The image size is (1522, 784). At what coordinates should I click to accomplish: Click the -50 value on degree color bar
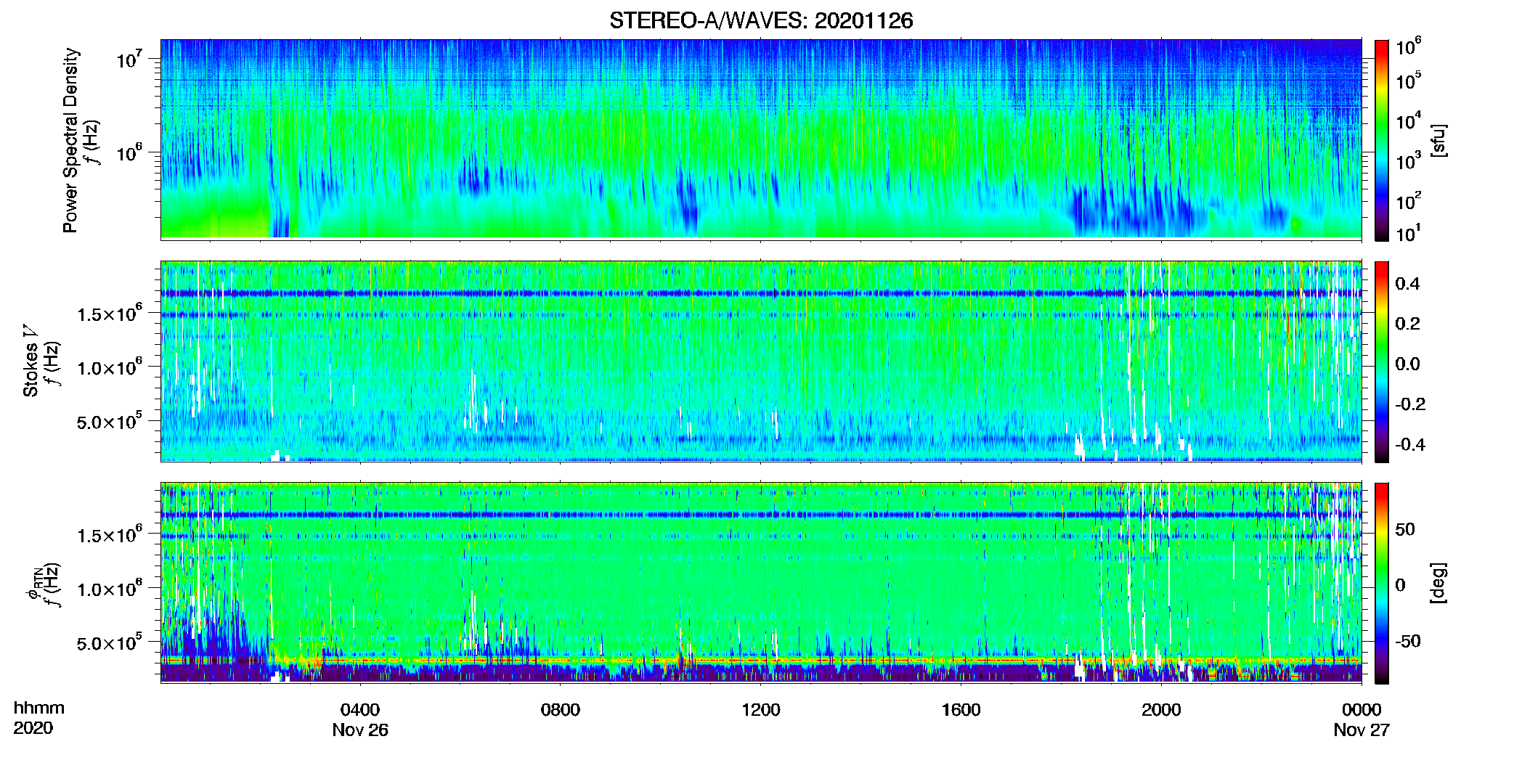tap(1408, 641)
